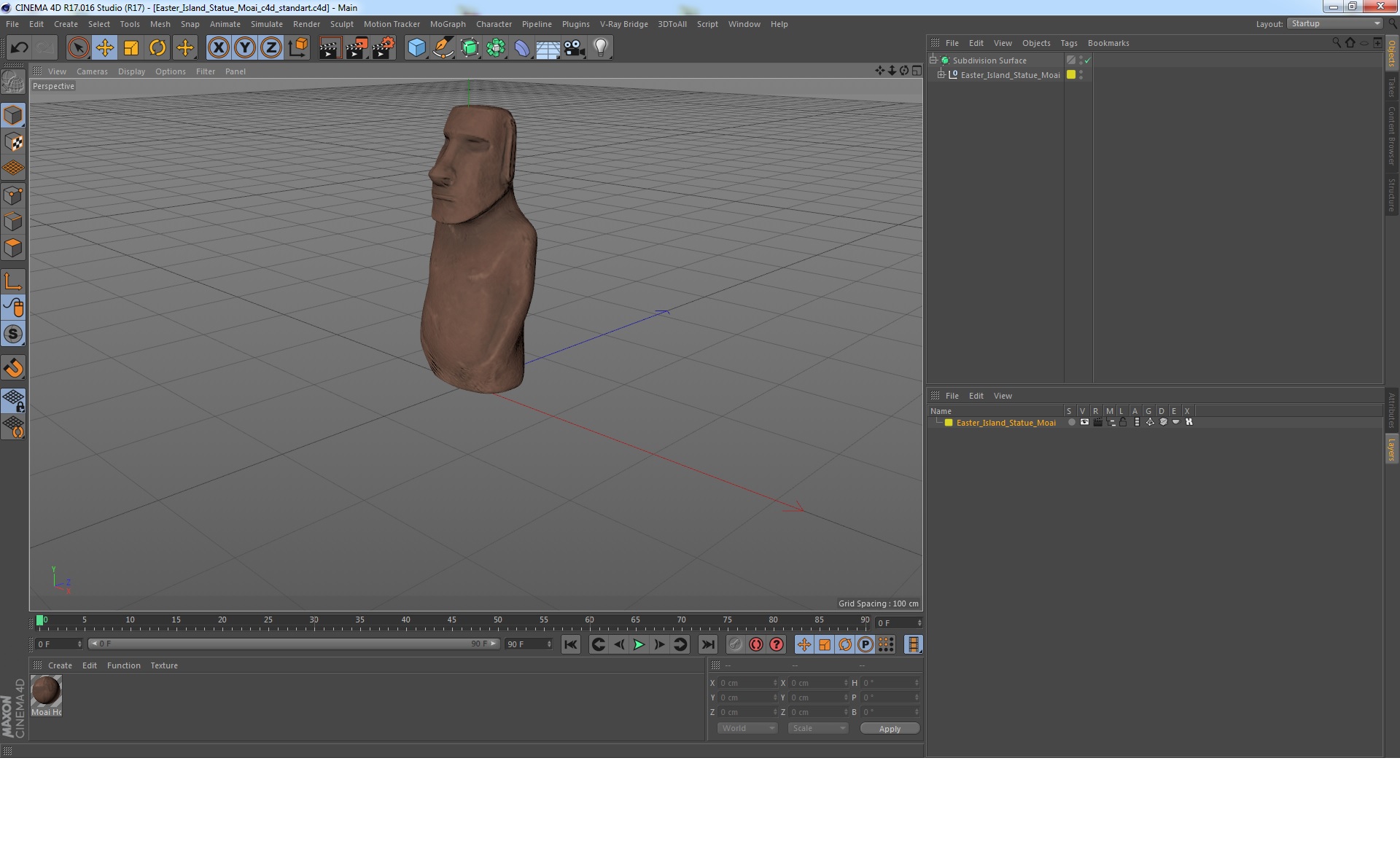Open the World coordinate dropdown
This screenshot has height=844, width=1400.
[747, 728]
